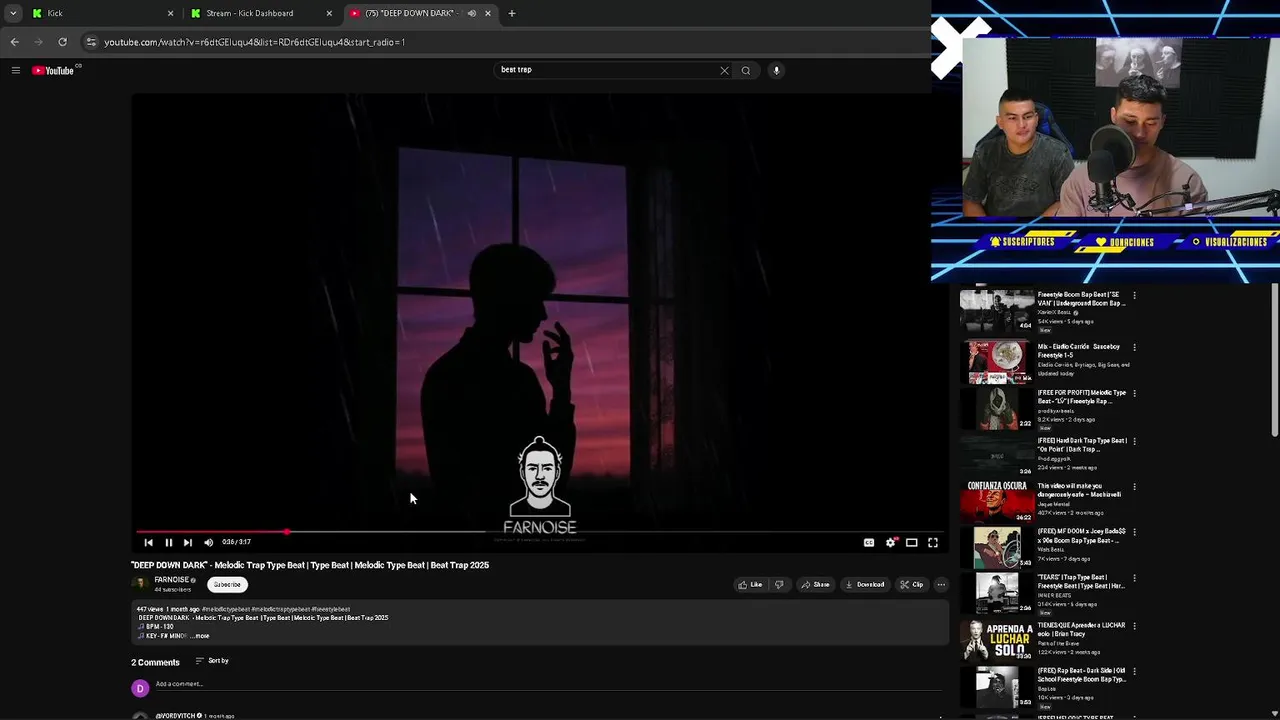Toggle closed captions in the player
The height and width of the screenshot is (720, 1280).
coord(869,542)
